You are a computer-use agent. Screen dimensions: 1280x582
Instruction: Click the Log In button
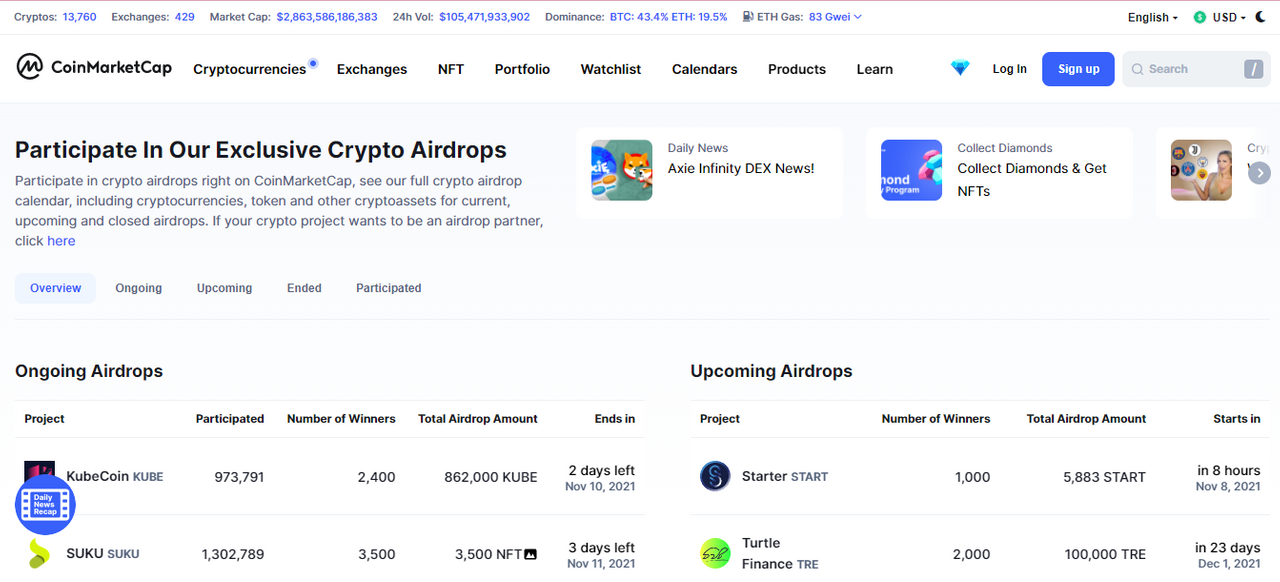1009,69
